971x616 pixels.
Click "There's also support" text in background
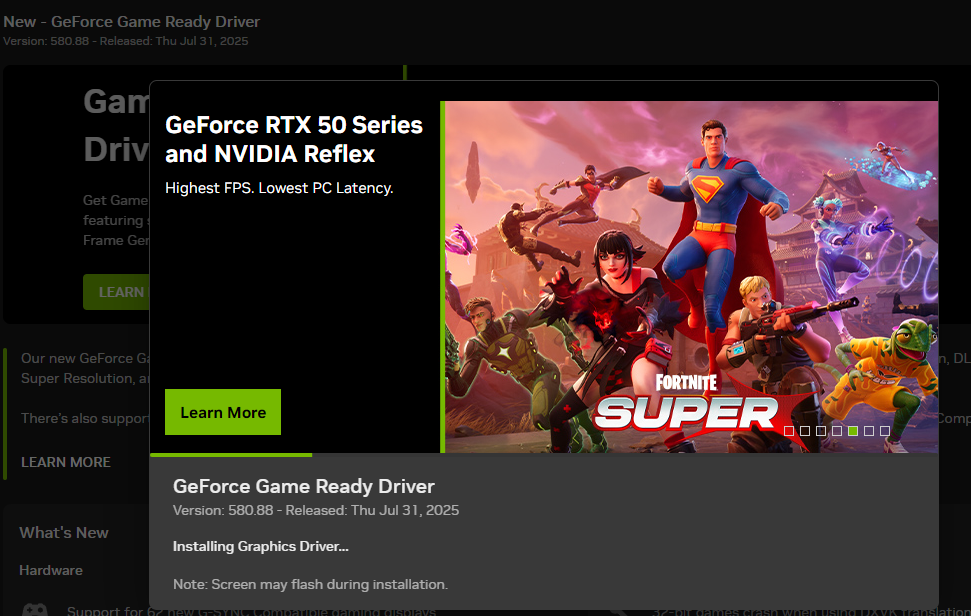point(85,419)
